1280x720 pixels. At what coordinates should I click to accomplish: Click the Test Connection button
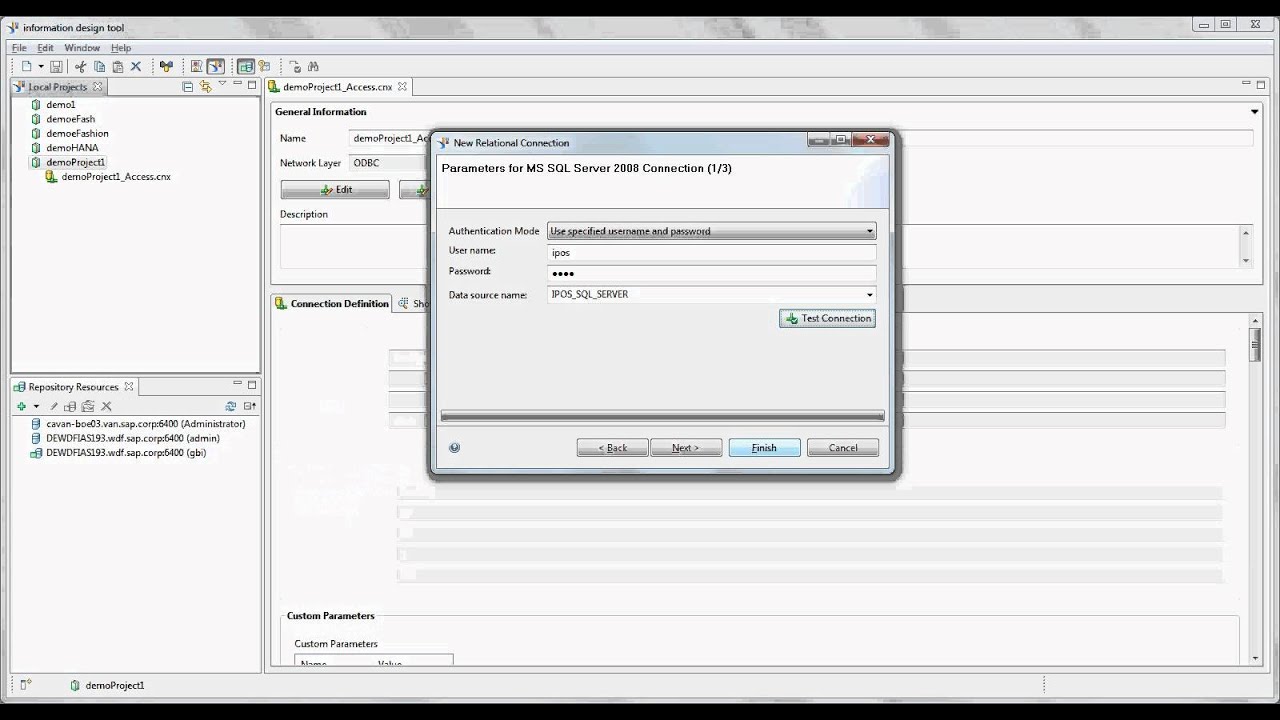point(827,318)
